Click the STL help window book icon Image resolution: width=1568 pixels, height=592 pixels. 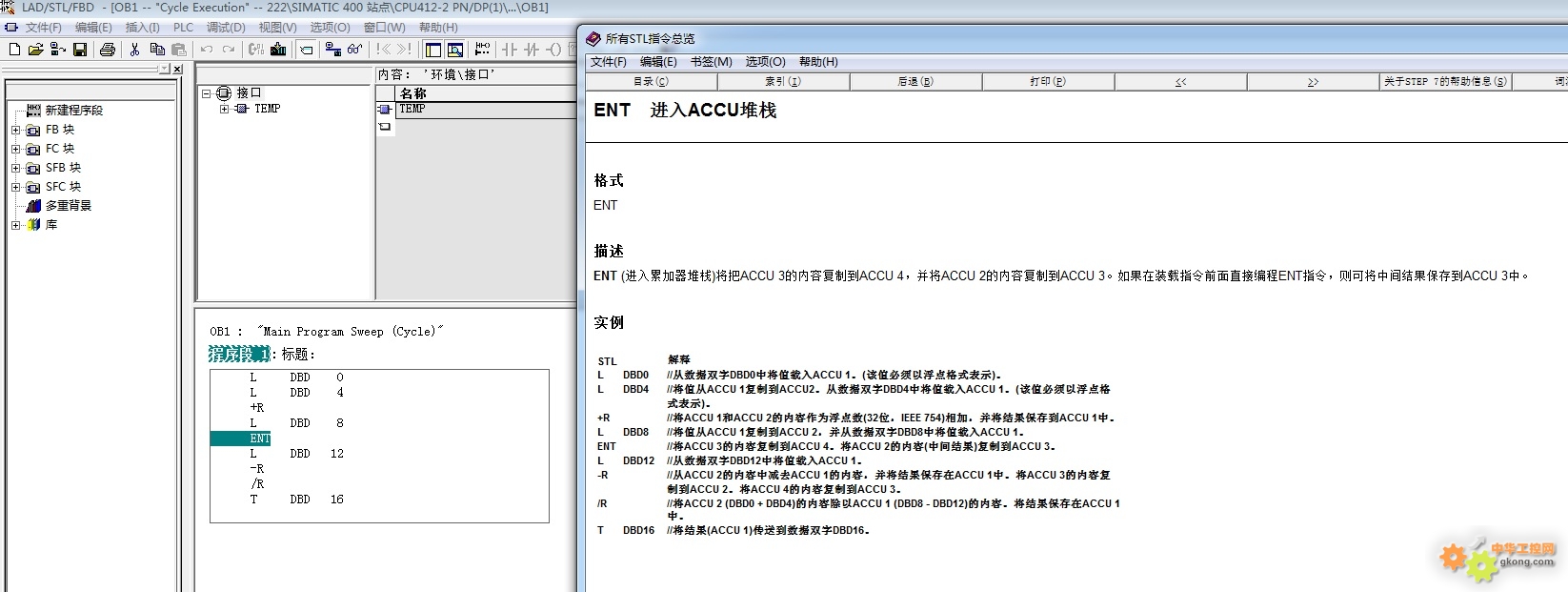593,39
